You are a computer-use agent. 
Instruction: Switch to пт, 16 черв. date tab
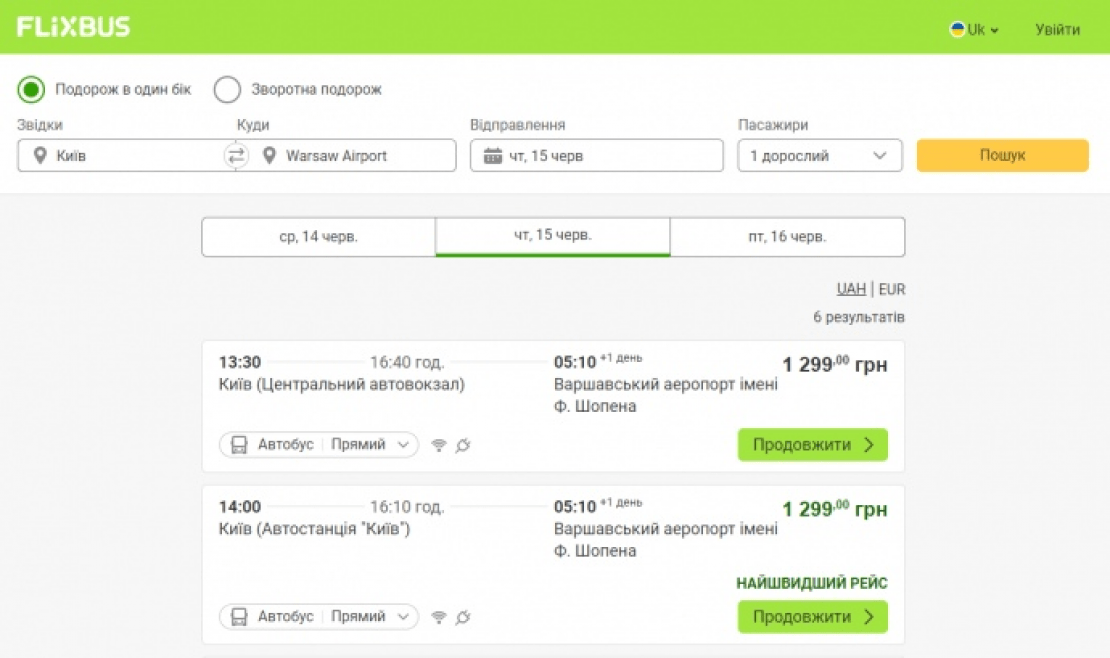(787, 237)
